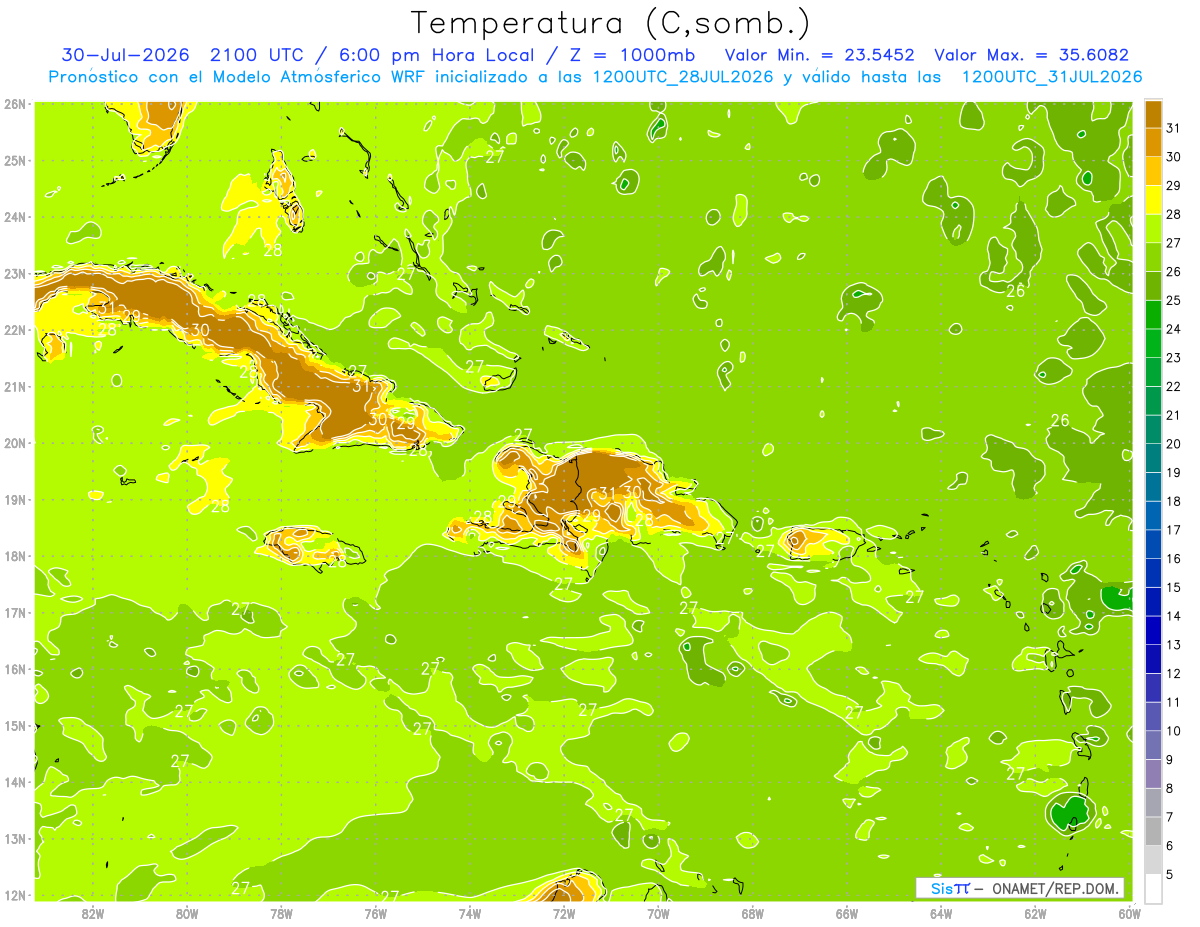Viewport: 1200px width, 927px height.
Task: Click the "31" value on the color legend
Action: coord(1173,128)
